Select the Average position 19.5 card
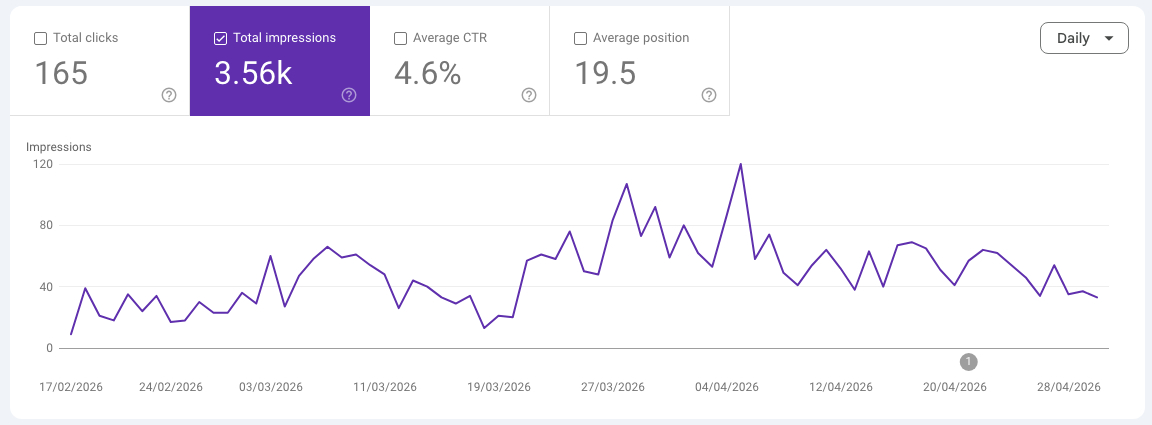Image resolution: width=1152 pixels, height=425 pixels. point(640,61)
